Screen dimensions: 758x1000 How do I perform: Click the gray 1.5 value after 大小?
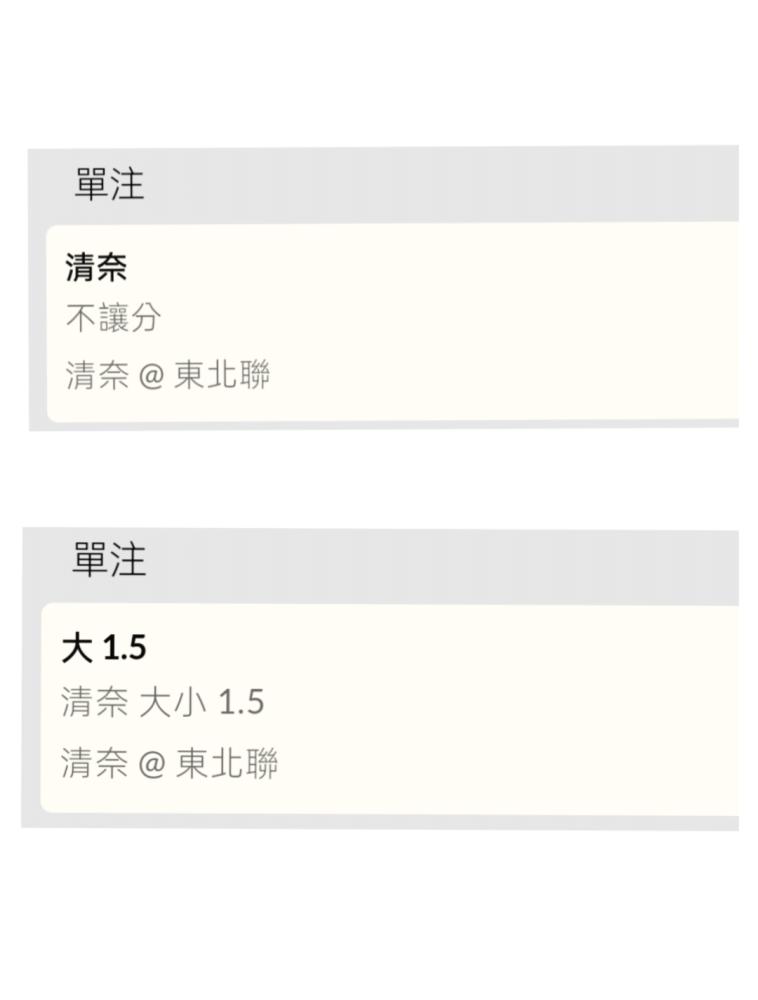click(x=241, y=702)
